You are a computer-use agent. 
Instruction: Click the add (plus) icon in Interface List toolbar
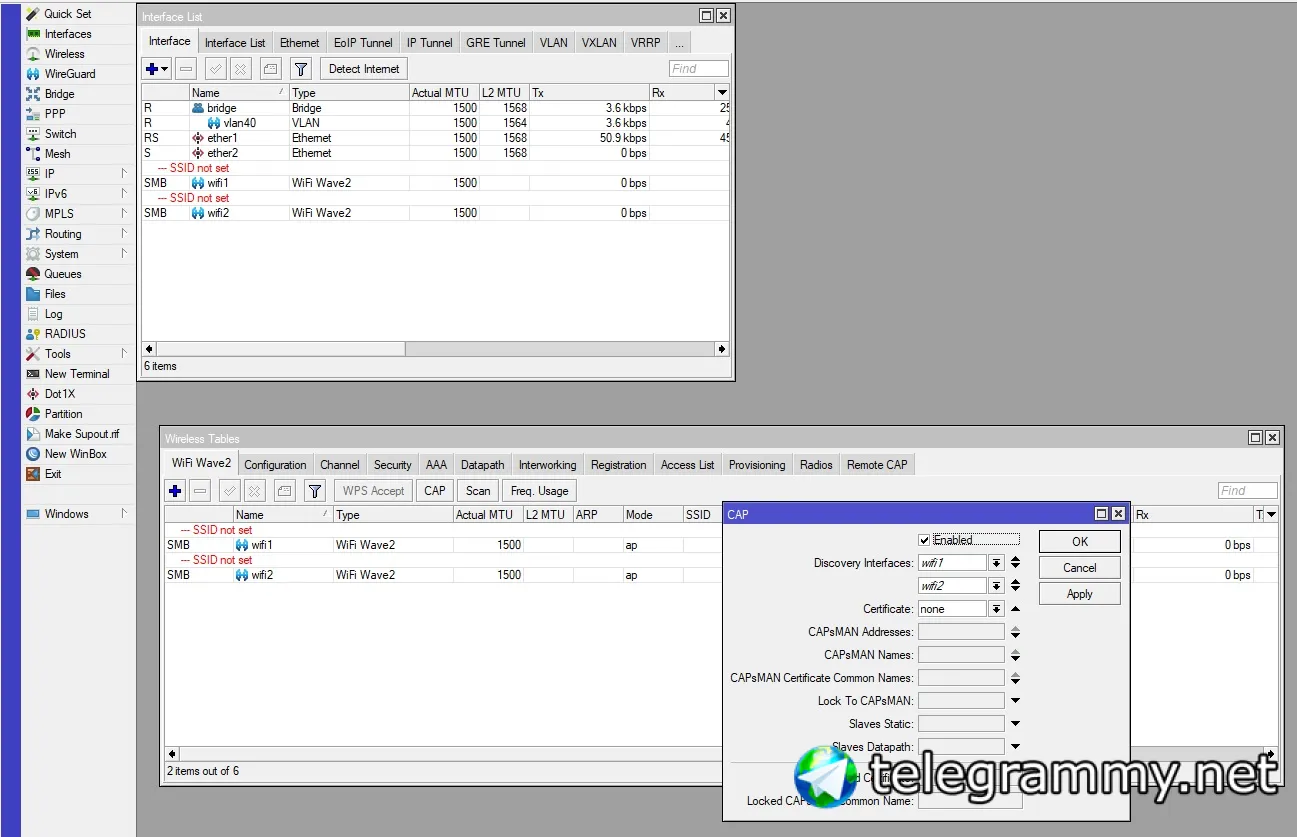pos(157,69)
